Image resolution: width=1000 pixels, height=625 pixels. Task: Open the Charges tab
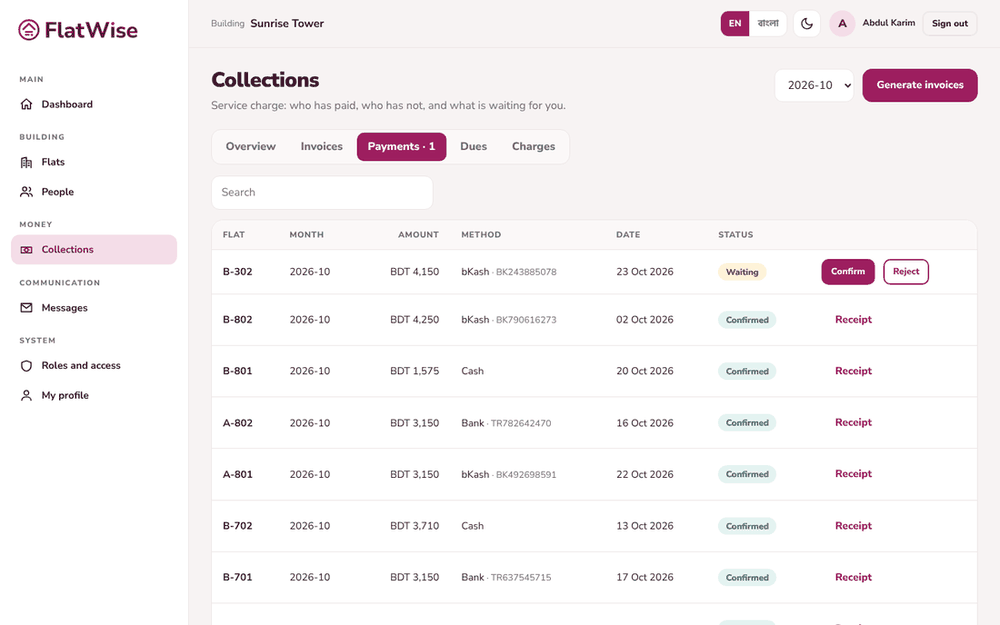coord(533,147)
